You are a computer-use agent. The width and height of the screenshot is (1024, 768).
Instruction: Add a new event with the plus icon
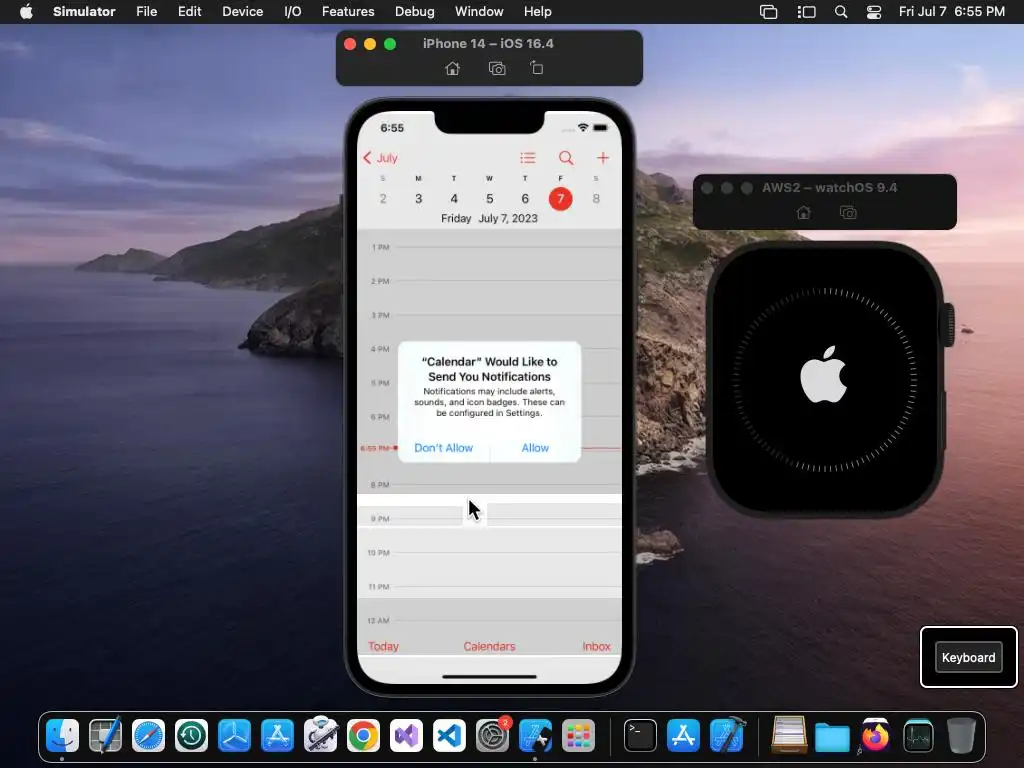coord(603,158)
